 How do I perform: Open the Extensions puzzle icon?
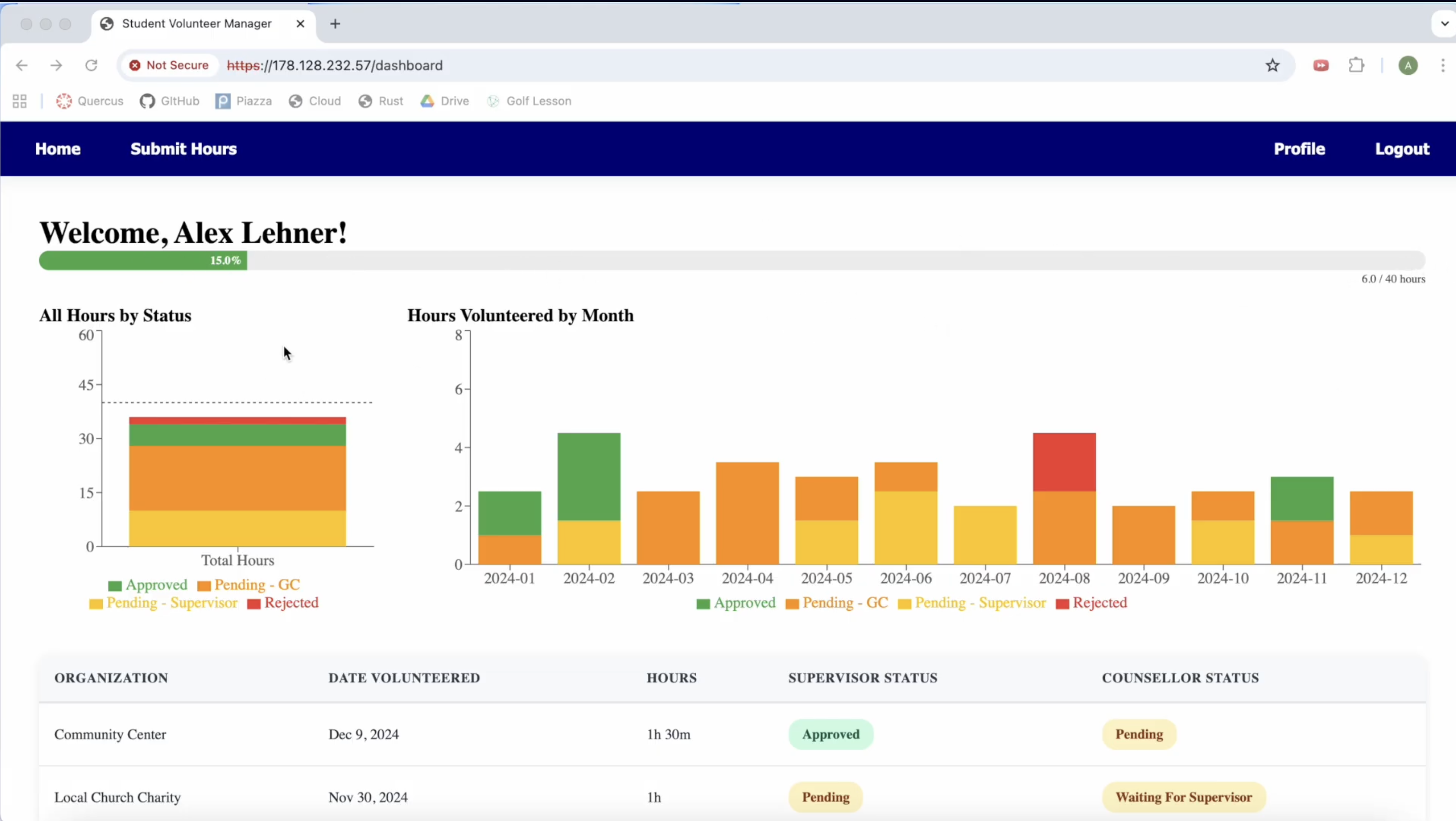tap(1357, 66)
